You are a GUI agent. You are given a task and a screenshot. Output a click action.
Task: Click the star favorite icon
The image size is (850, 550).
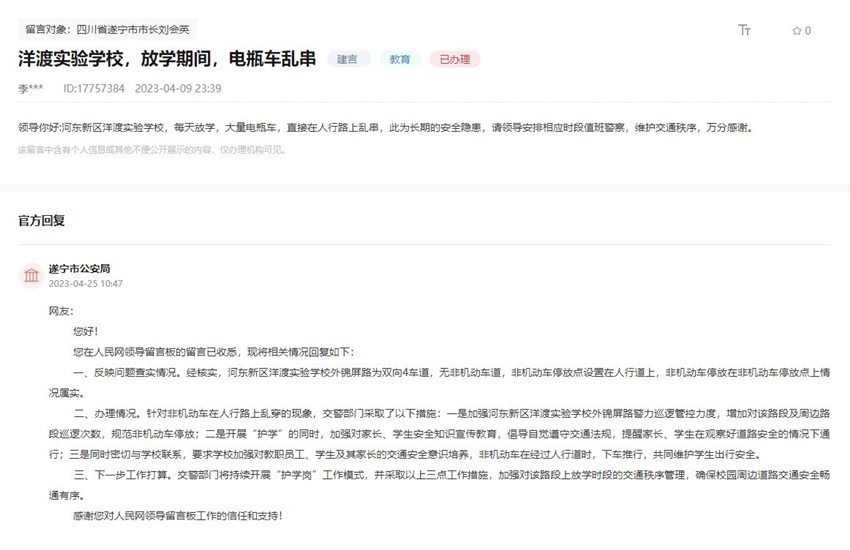(796, 31)
